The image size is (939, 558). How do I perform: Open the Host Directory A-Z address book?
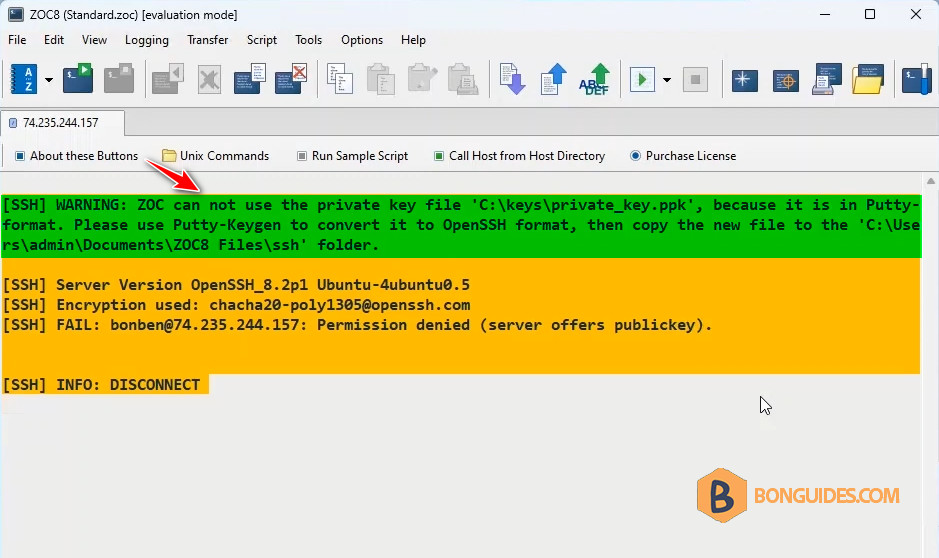pyautogui.click(x=24, y=79)
